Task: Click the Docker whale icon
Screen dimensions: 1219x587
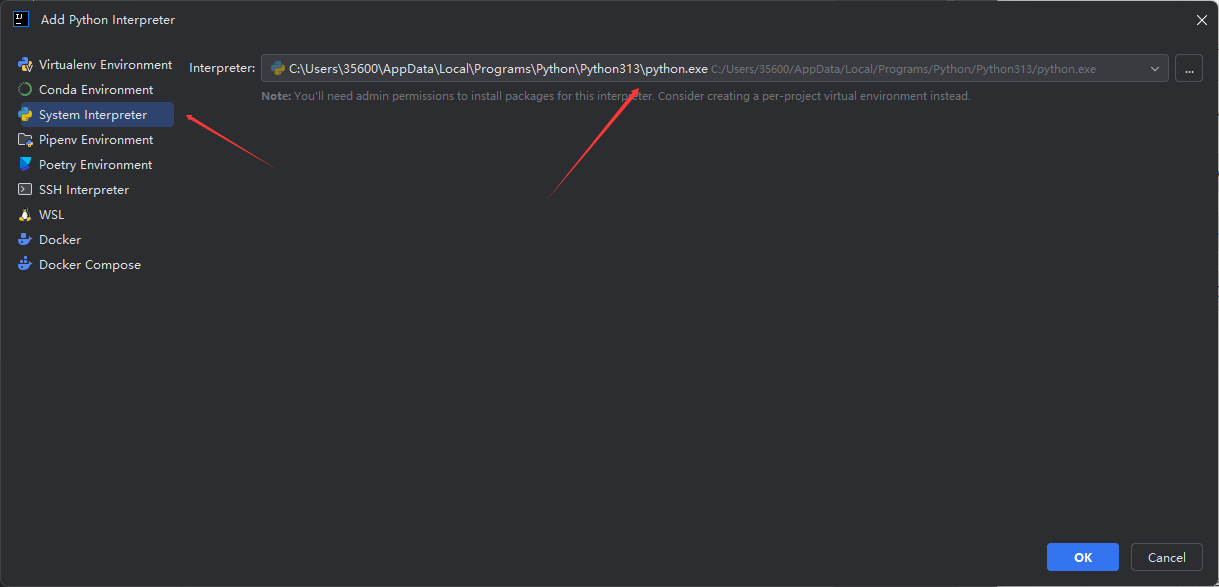Action: 25,240
